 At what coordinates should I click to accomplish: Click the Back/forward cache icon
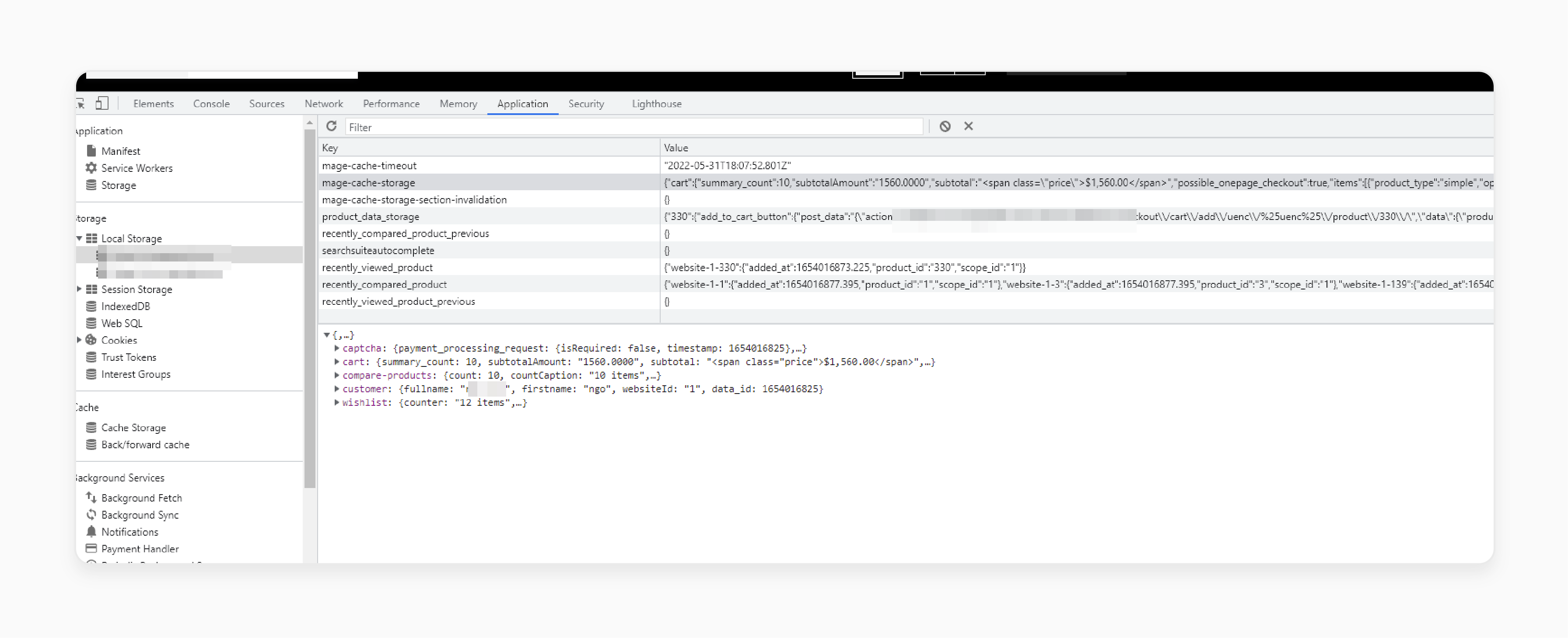[91, 444]
